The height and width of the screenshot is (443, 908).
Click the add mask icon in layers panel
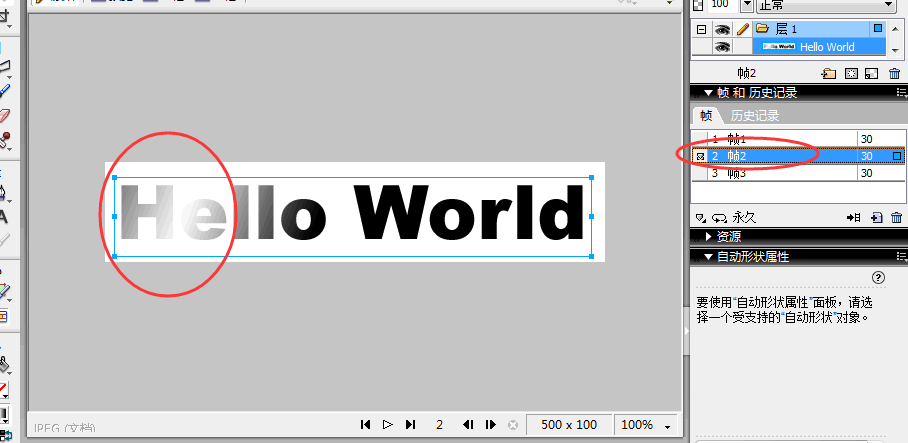[x=851, y=73]
